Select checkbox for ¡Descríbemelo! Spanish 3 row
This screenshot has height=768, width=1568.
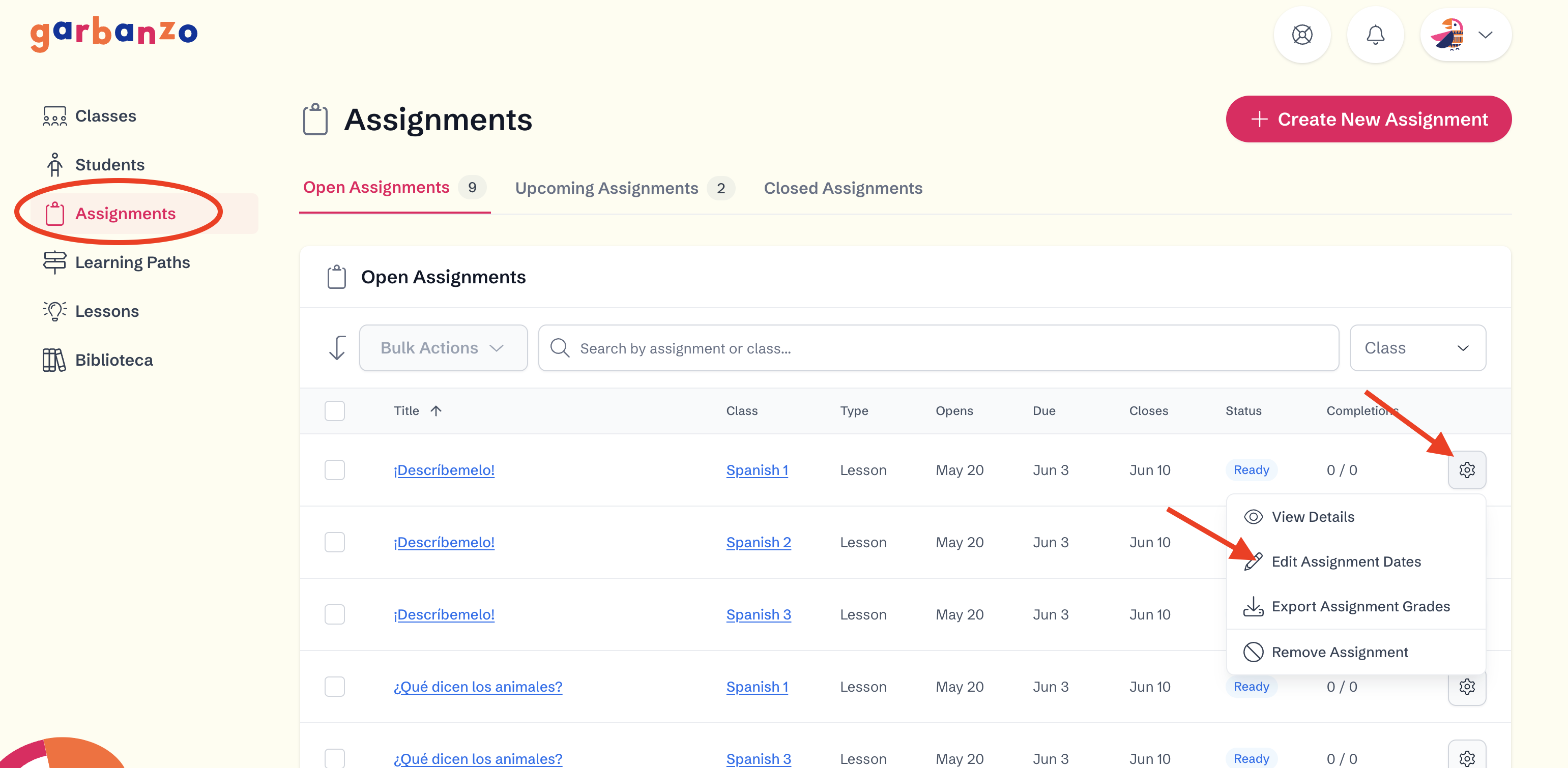(x=334, y=614)
